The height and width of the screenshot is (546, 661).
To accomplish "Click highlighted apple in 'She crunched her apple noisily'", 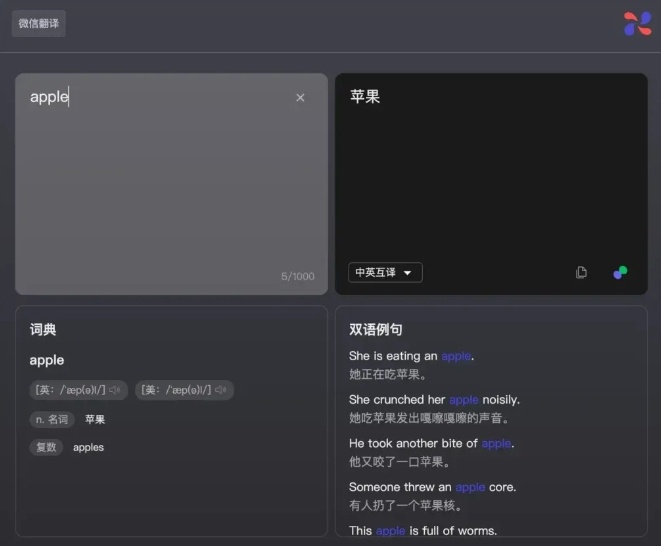I will [x=464, y=400].
